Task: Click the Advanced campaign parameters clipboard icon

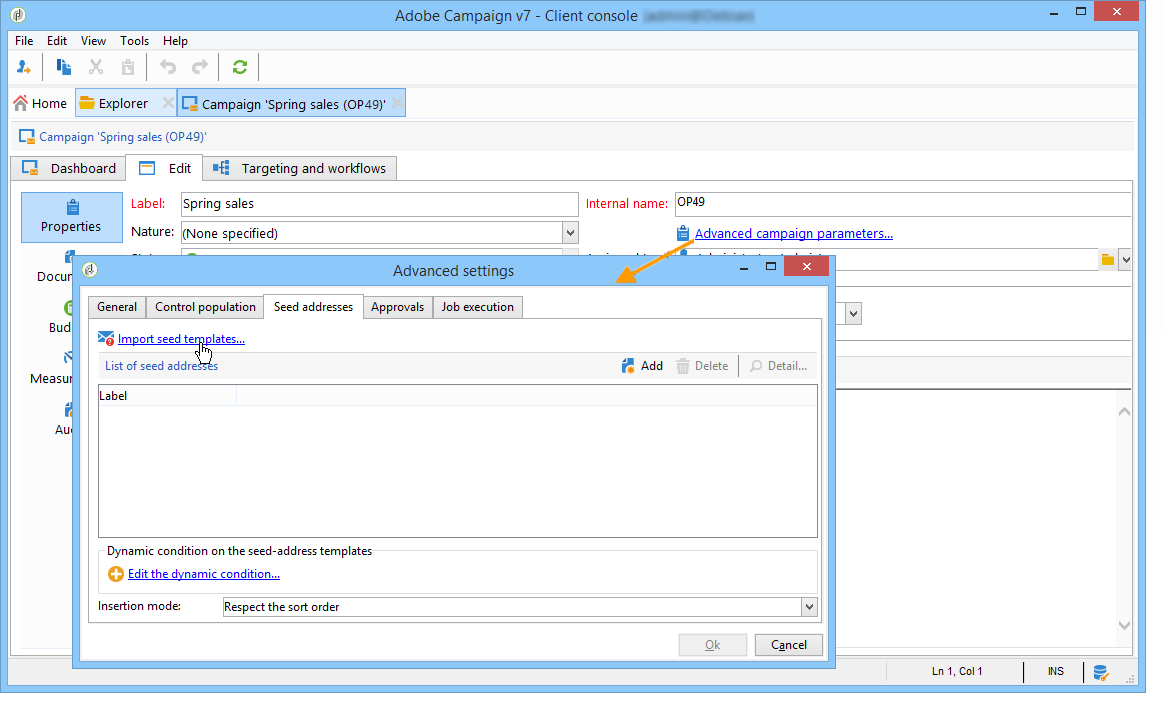Action: click(683, 234)
